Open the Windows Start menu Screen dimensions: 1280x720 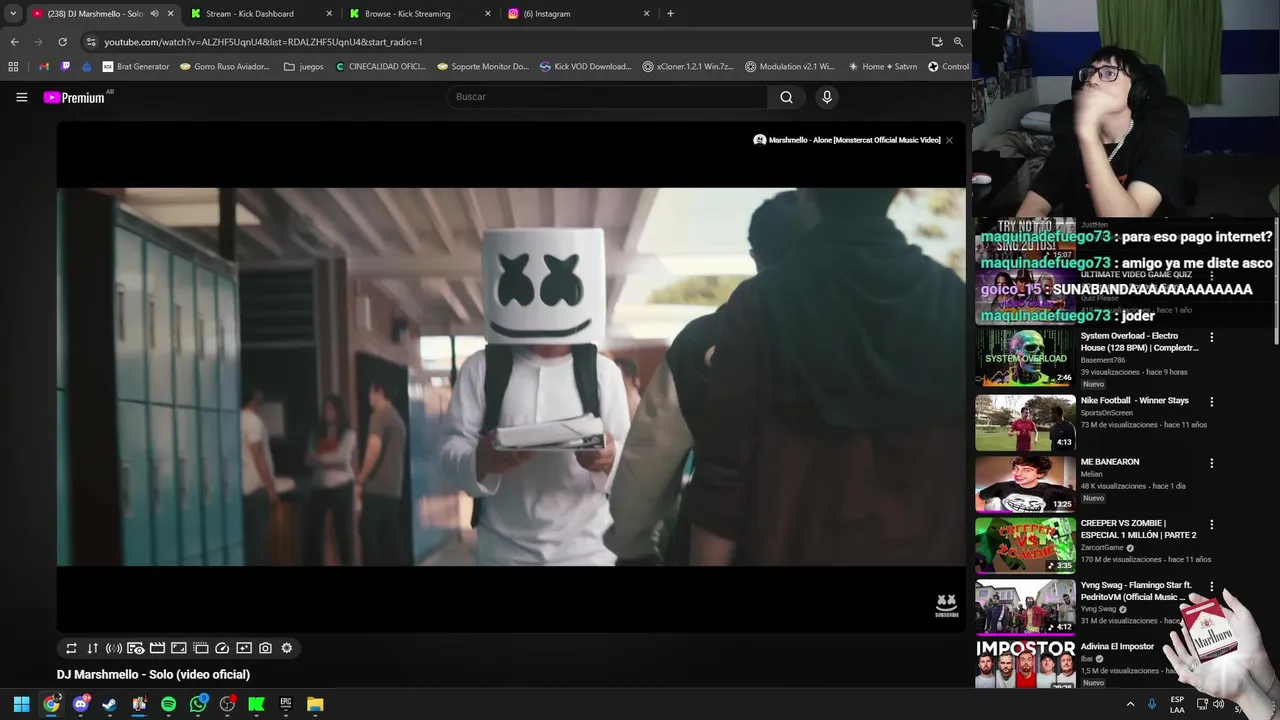point(21,704)
